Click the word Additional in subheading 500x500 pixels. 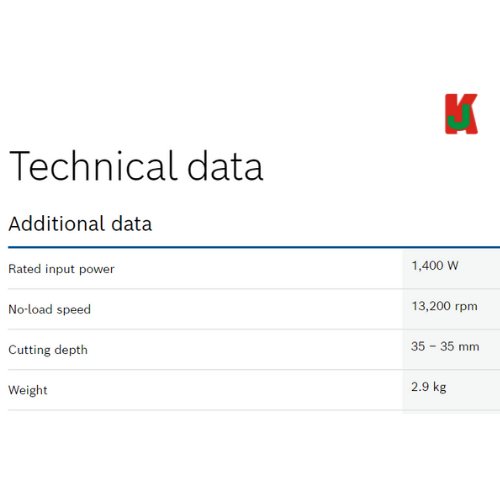pos(57,223)
